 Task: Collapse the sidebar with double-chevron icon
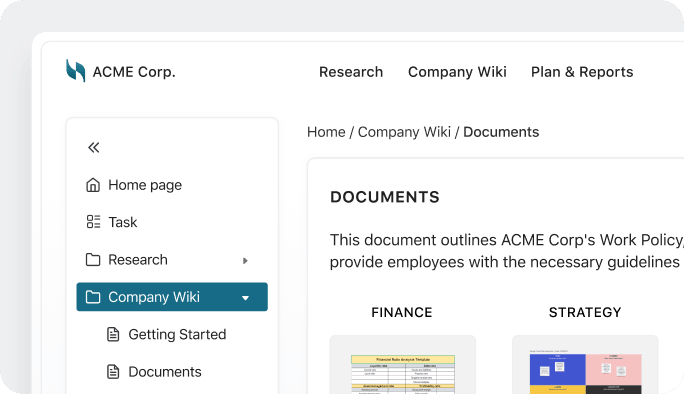coord(93,147)
